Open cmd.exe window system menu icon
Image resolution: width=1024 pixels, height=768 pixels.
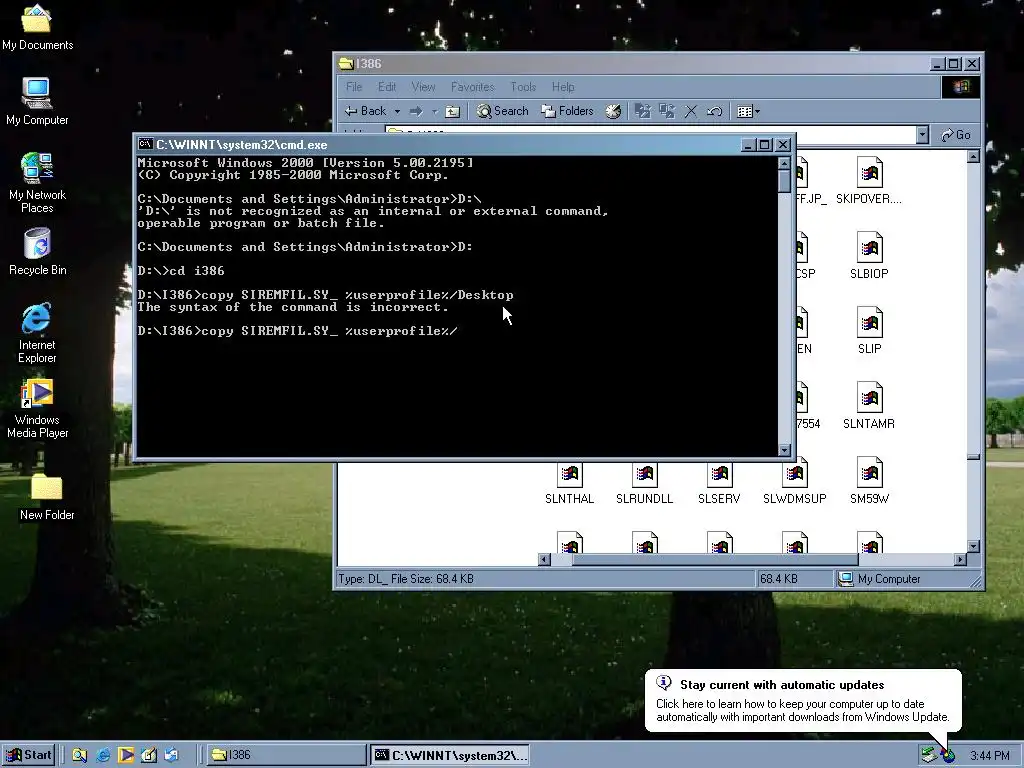[x=146, y=144]
